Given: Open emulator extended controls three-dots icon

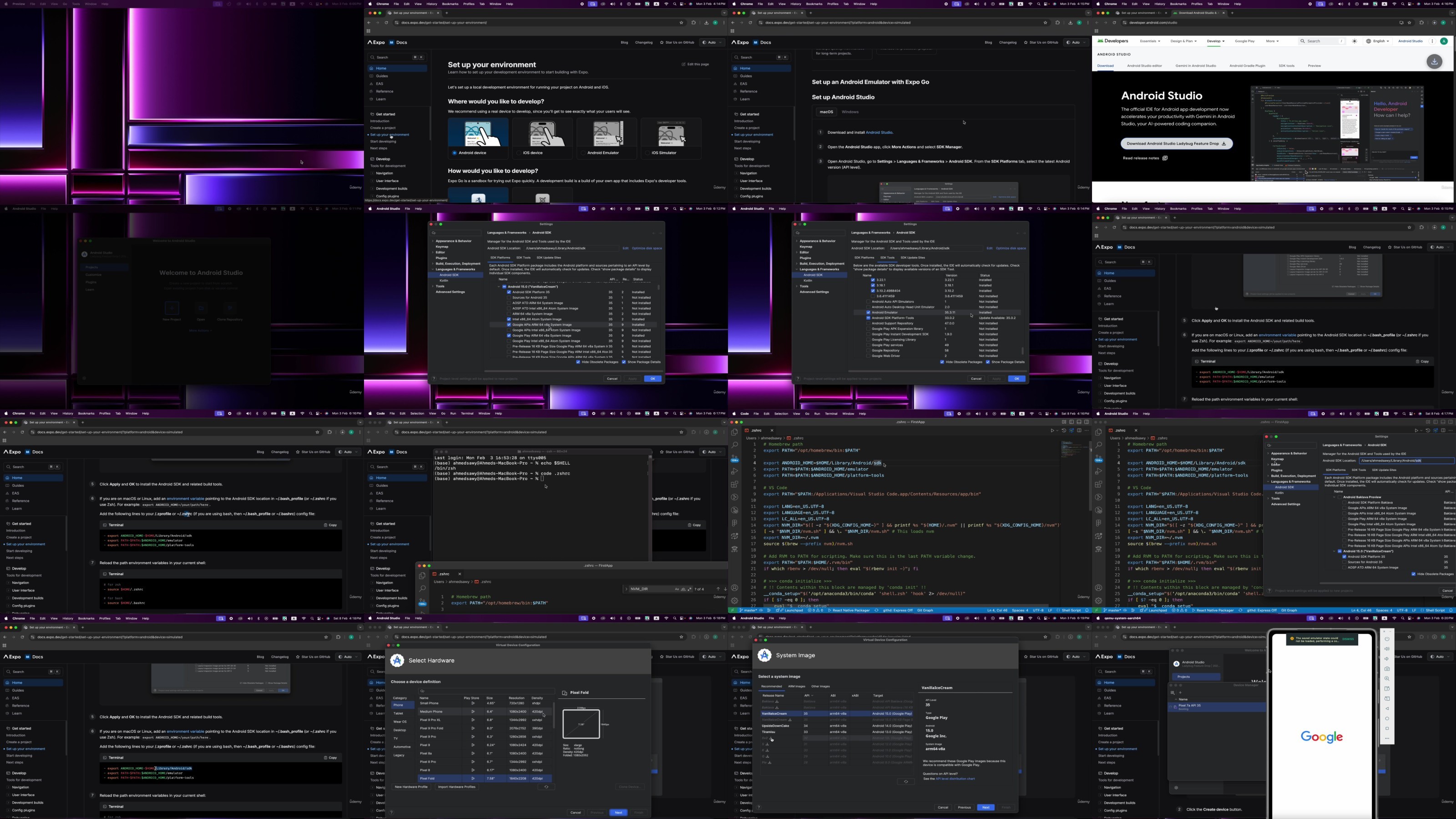Looking at the screenshot, I should pos(1386,739).
